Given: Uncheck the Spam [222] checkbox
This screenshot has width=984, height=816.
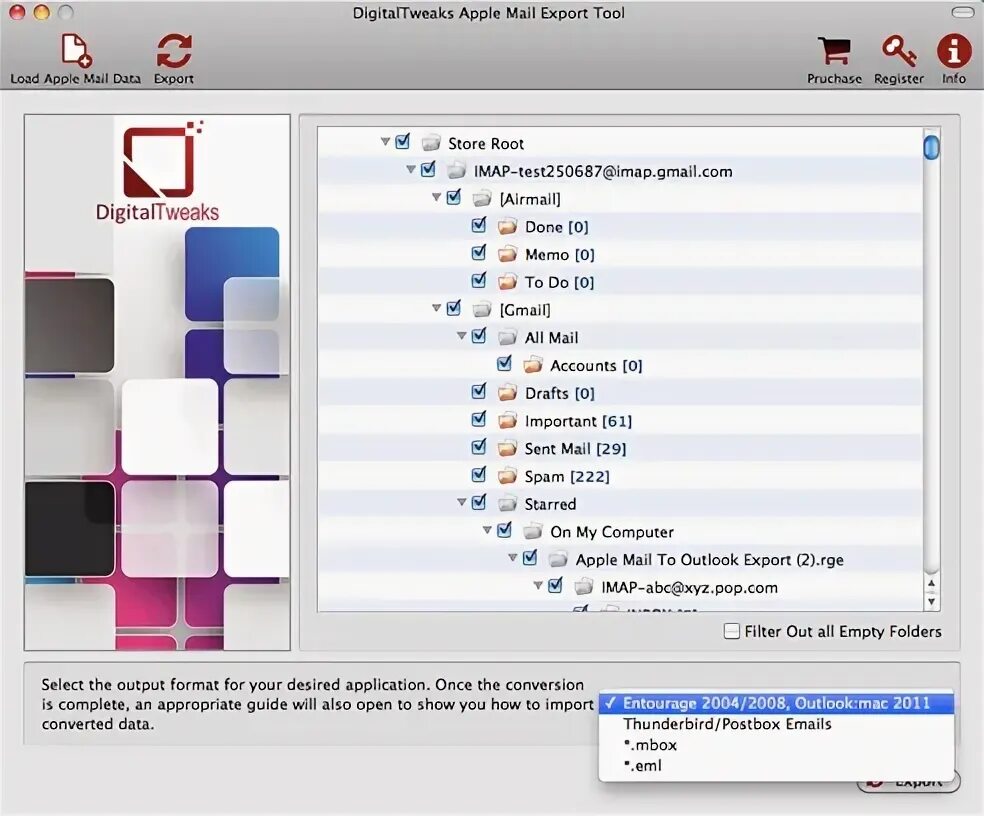Looking at the screenshot, I should [x=479, y=474].
